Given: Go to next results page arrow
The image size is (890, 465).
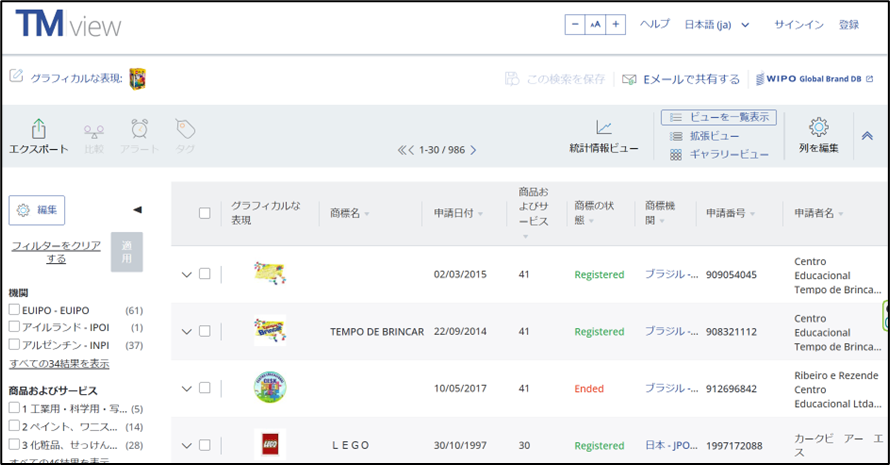Looking at the screenshot, I should tap(473, 150).
